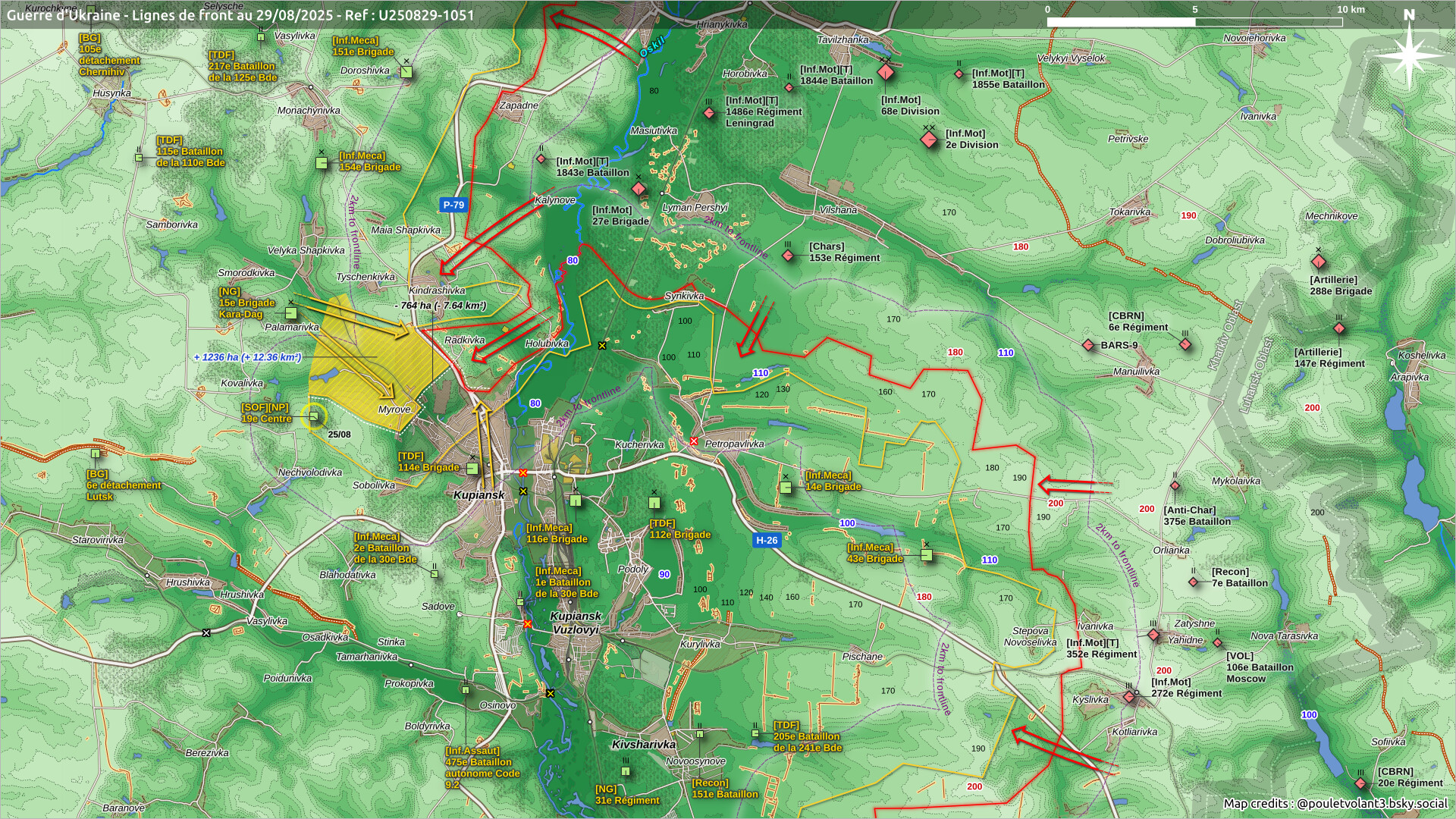This screenshot has height=819, width=1456.
Task: Click the H-26 blue road shield
Action: click(x=766, y=540)
